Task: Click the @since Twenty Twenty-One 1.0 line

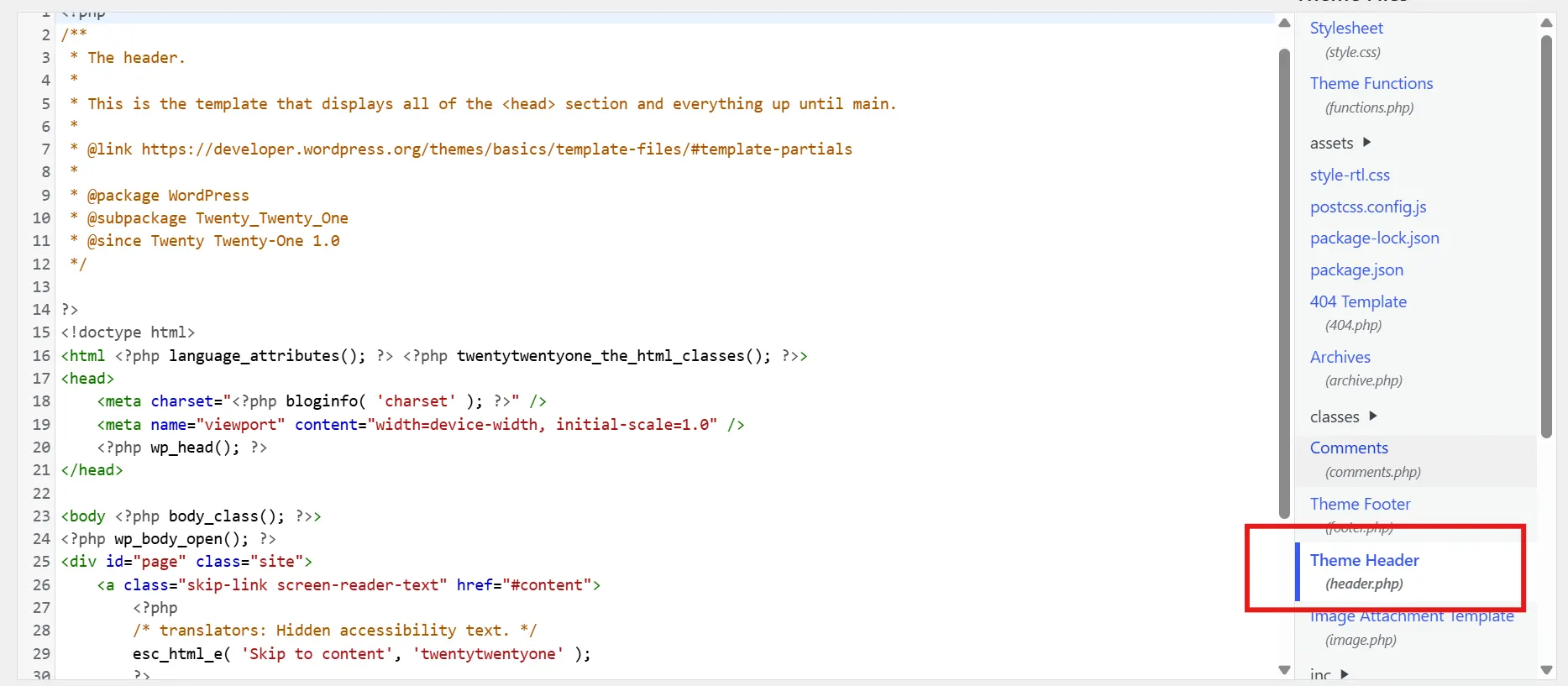Action: [205, 241]
